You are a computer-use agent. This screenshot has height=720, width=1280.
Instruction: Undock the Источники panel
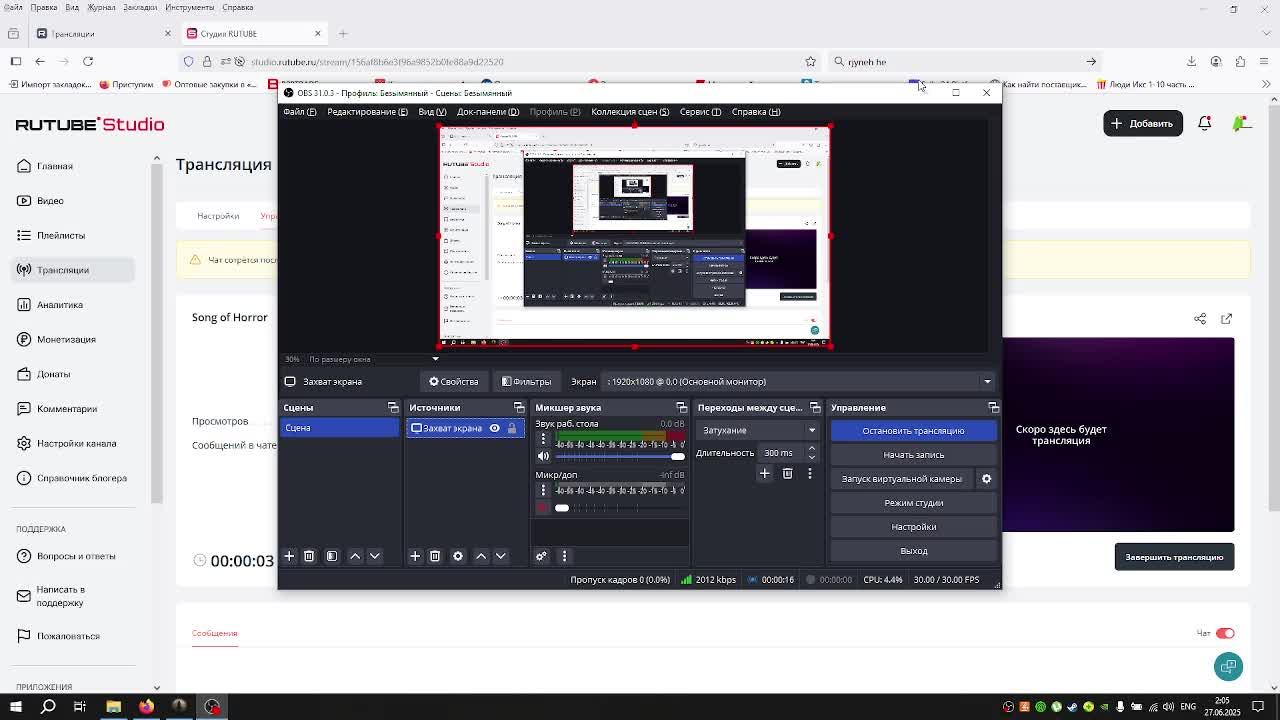pyautogui.click(x=519, y=408)
